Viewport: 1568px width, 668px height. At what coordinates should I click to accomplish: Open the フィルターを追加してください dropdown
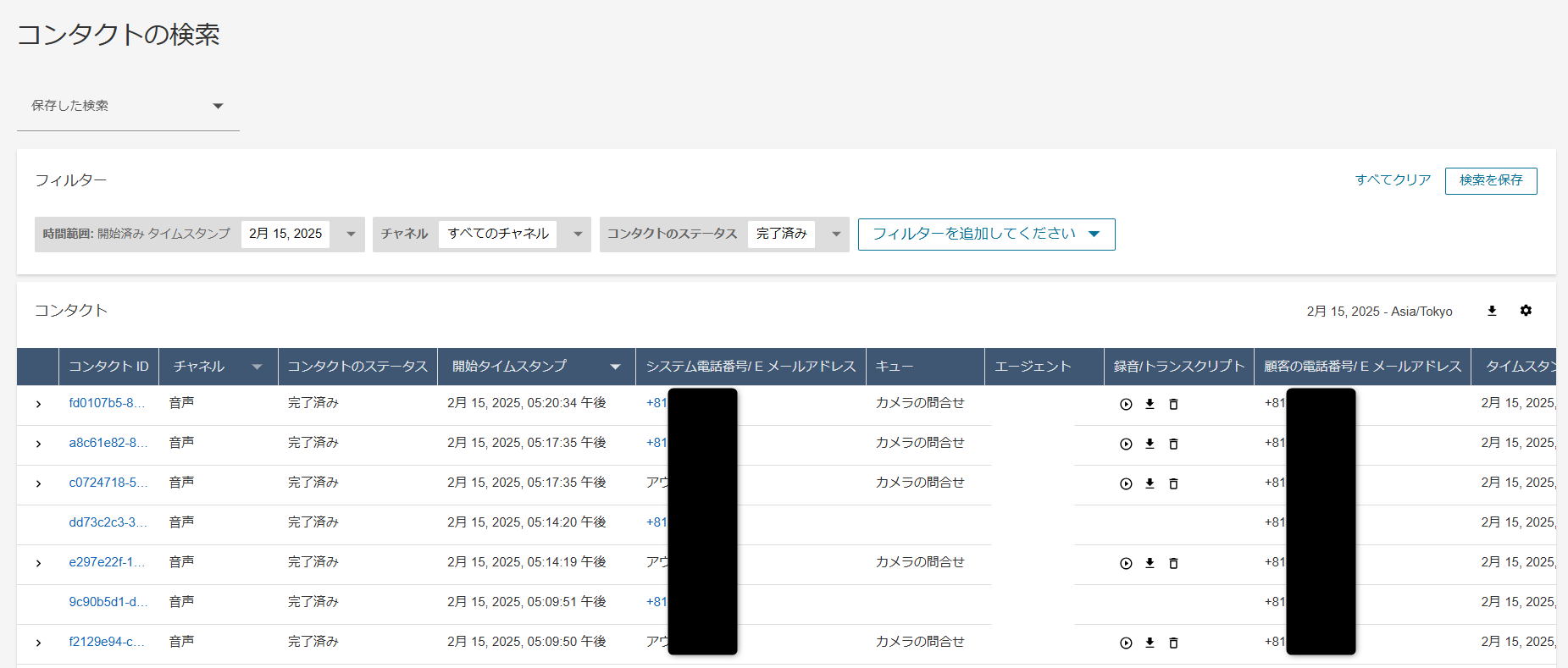point(986,235)
